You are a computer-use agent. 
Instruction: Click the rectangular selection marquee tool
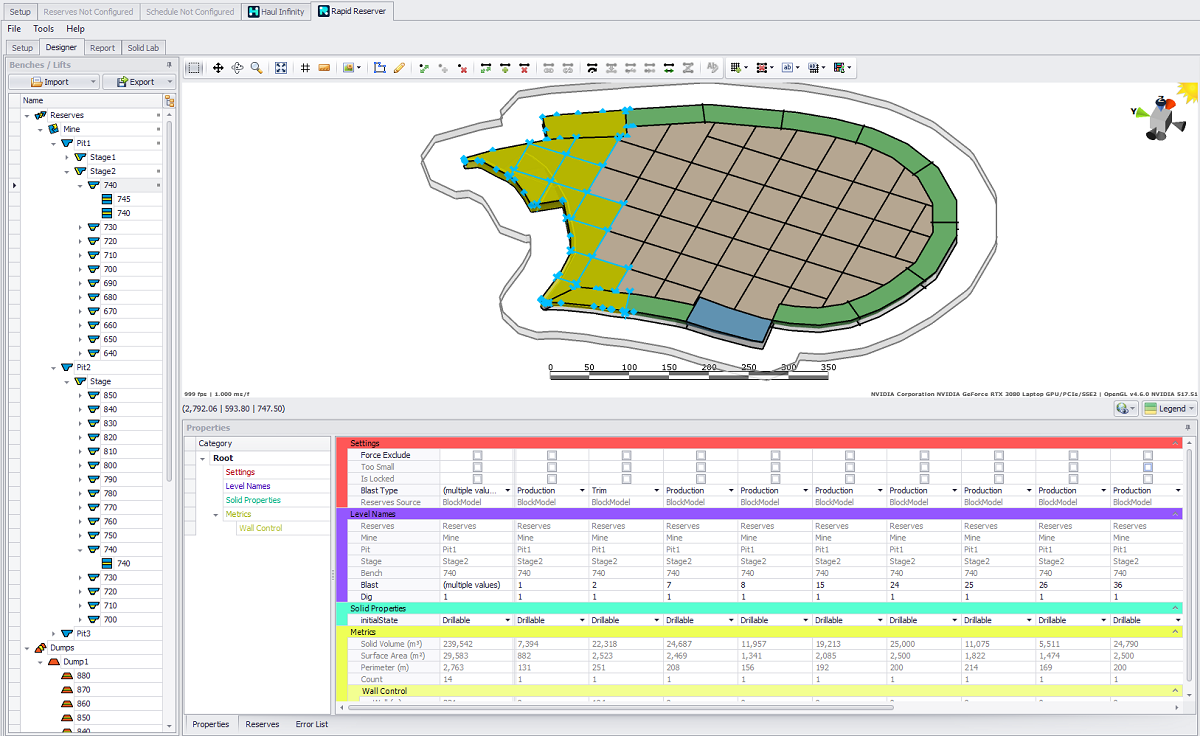coord(194,68)
